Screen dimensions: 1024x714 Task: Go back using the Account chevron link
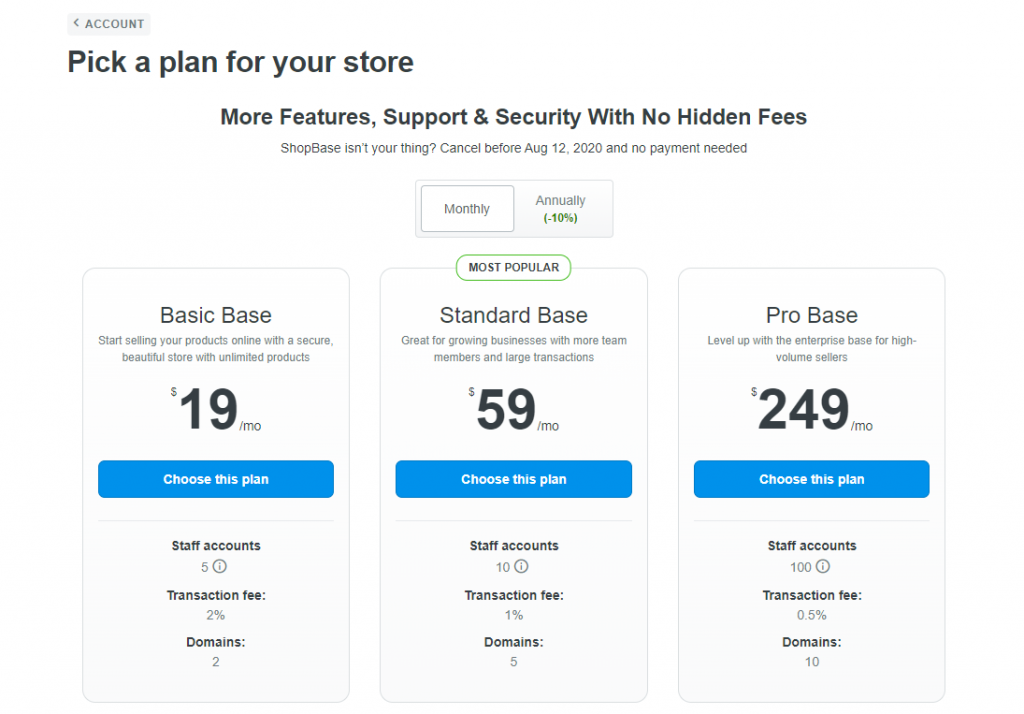point(109,24)
